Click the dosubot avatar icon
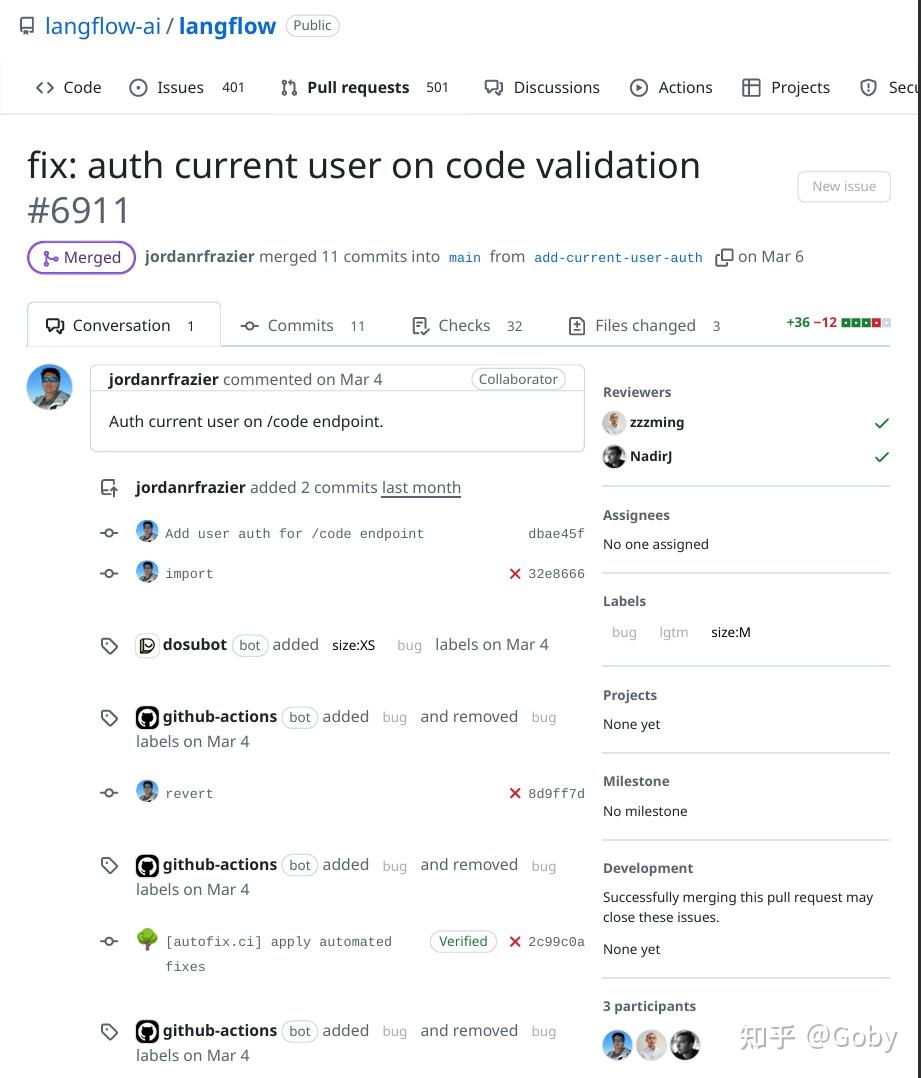This screenshot has height=1078, width=921. 147,645
